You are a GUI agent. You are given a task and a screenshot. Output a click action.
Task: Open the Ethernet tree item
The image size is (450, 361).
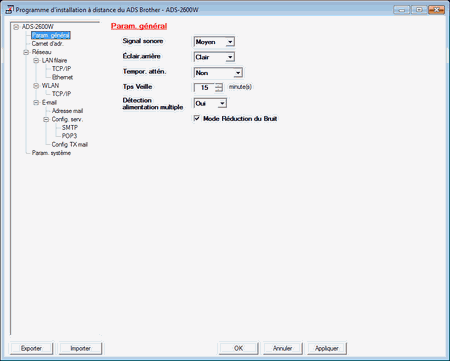[x=62, y=77]
